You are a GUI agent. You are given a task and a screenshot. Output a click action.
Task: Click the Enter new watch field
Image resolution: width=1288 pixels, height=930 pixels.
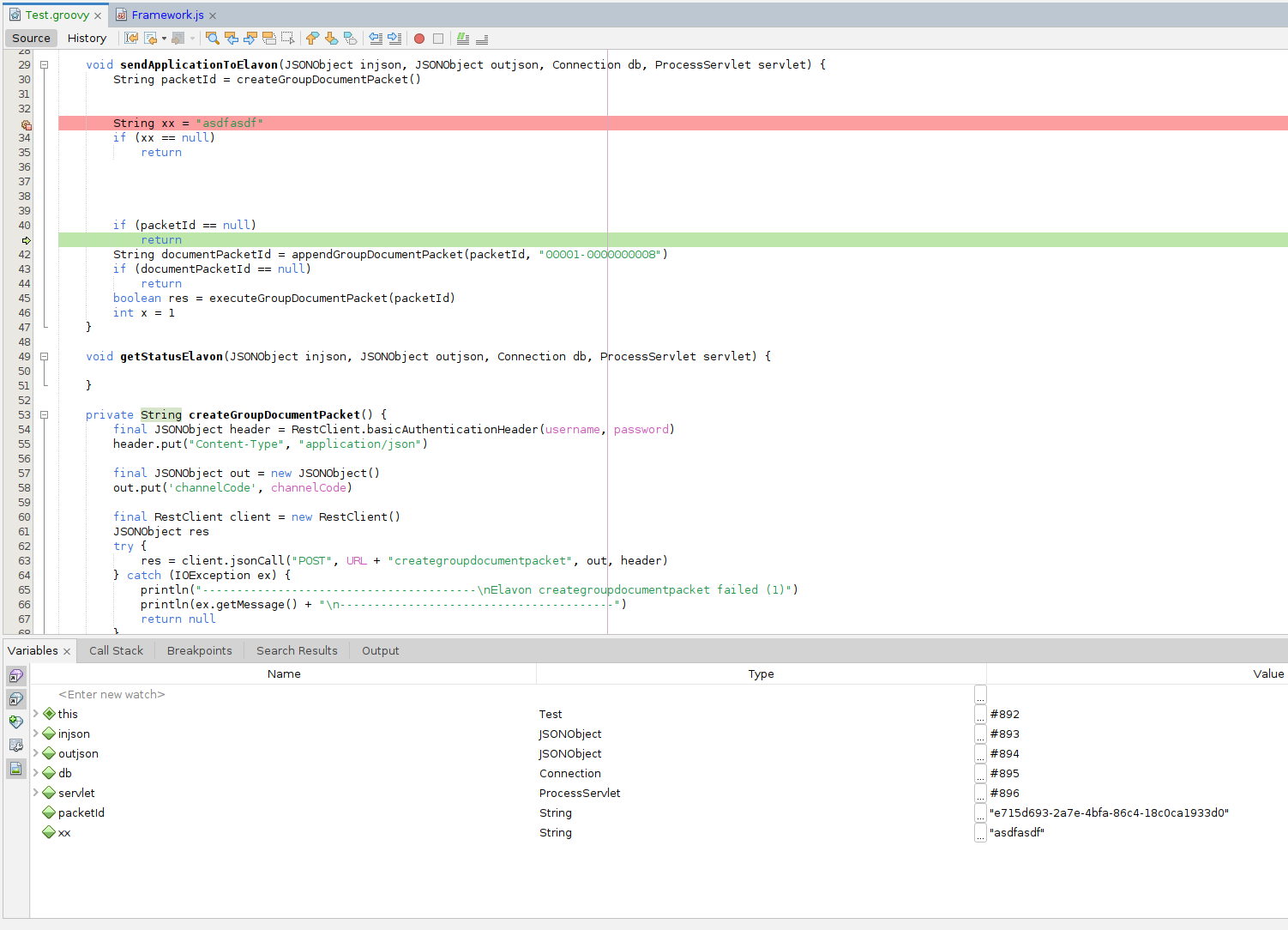point(111,694)
